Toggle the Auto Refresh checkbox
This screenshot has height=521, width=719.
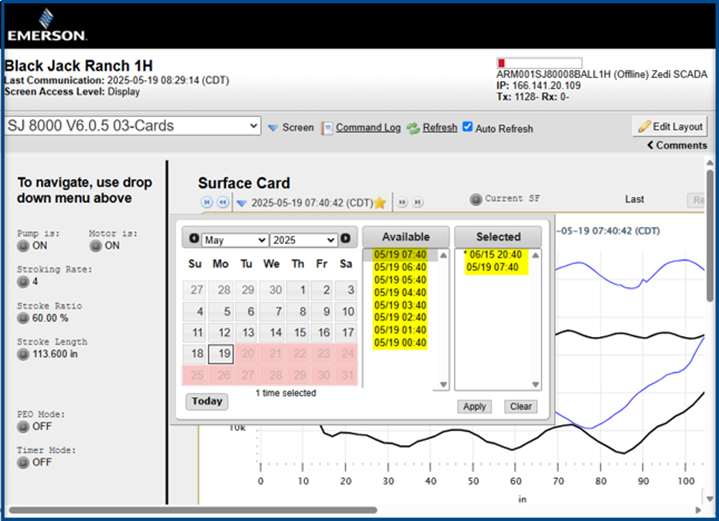pyautogui.click(x=467, y=127)
